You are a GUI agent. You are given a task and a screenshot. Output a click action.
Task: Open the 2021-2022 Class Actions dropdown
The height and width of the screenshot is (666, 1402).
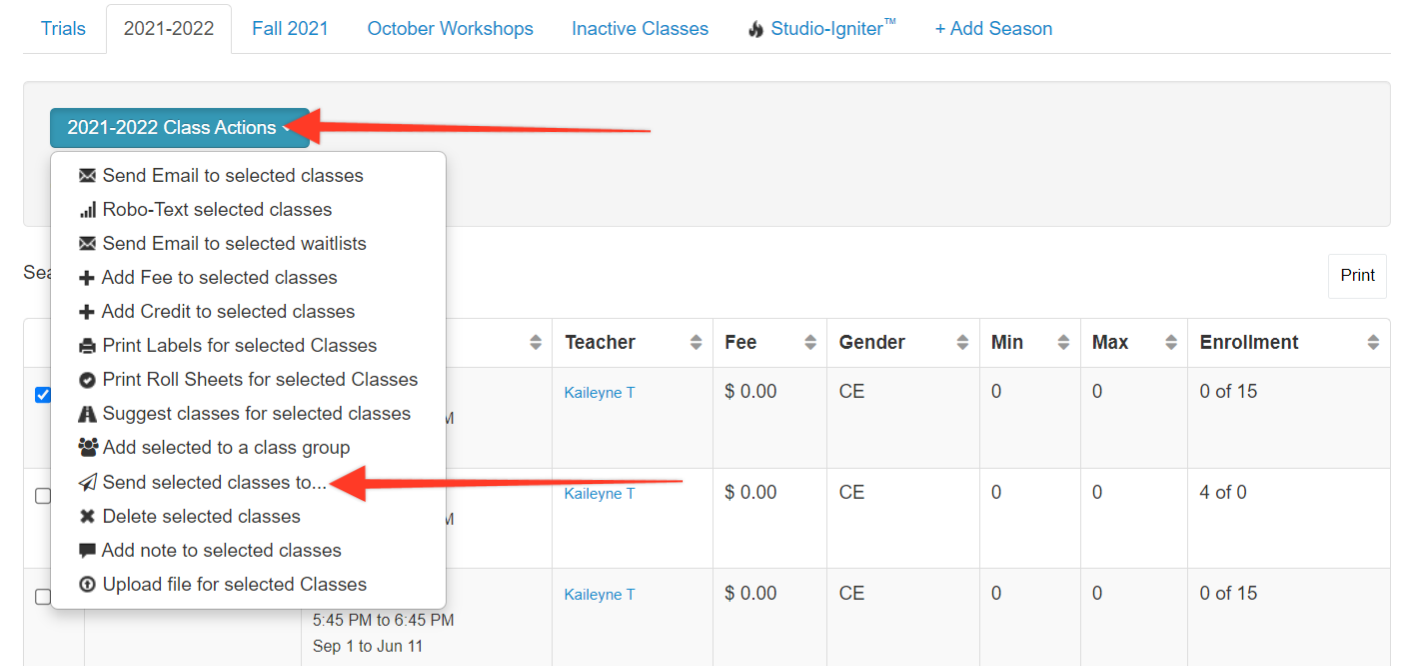[180, 128]
